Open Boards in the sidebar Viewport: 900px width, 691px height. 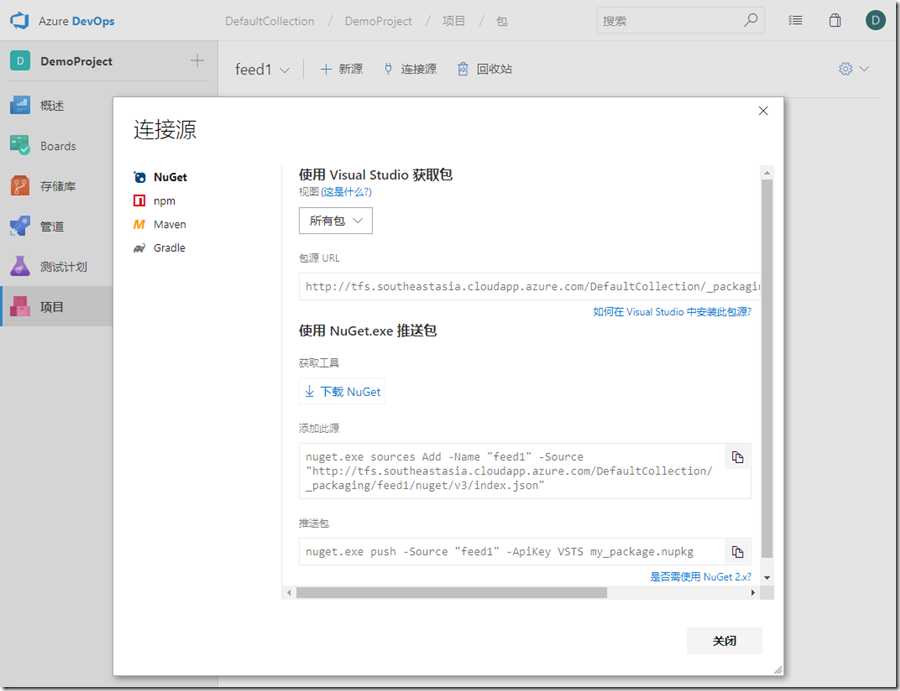point(56,146)
